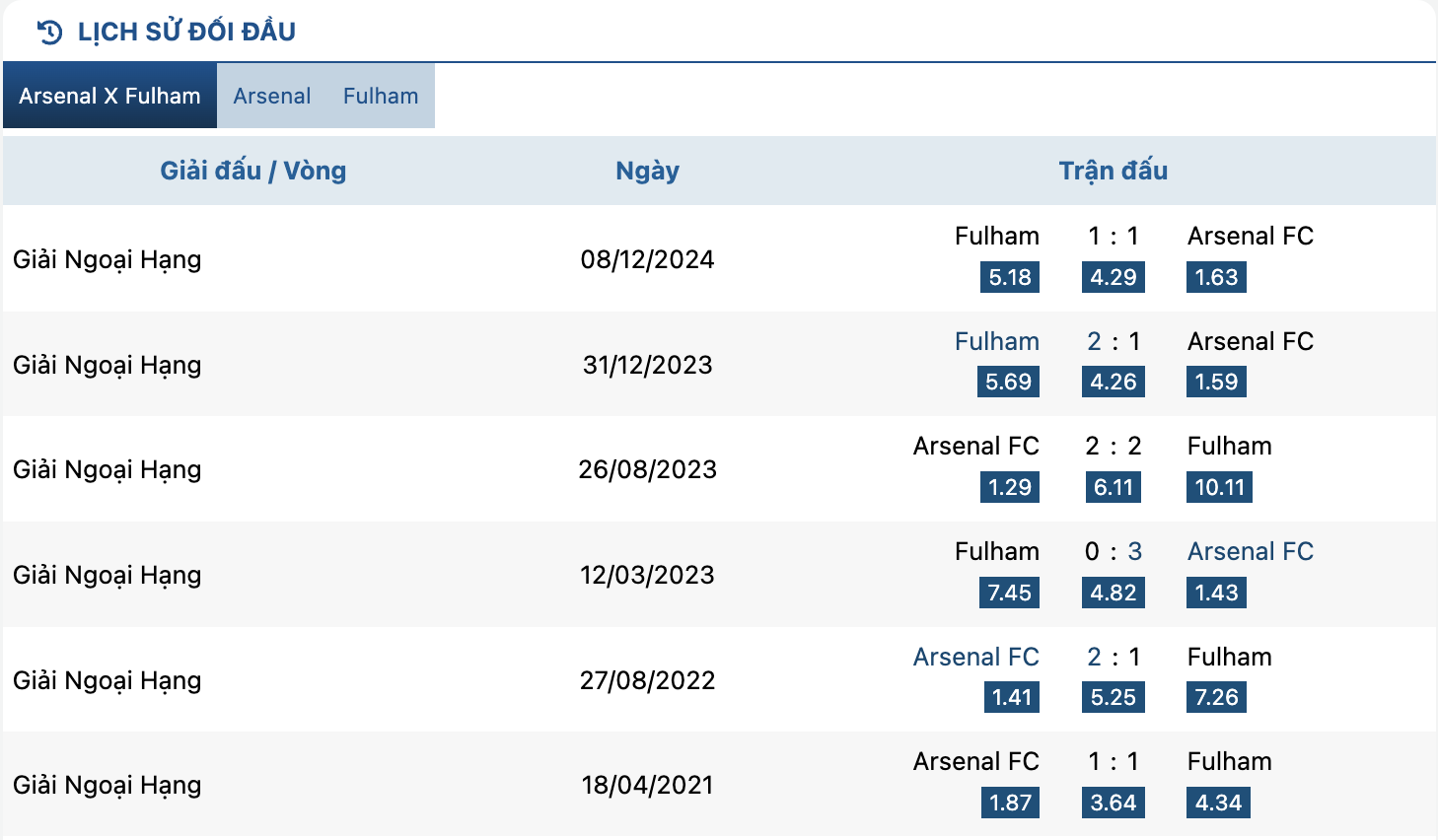This screenshot has height=840, width=1438.
Task: Click the 5.25 odds badge
Action: pos(1114,697)
